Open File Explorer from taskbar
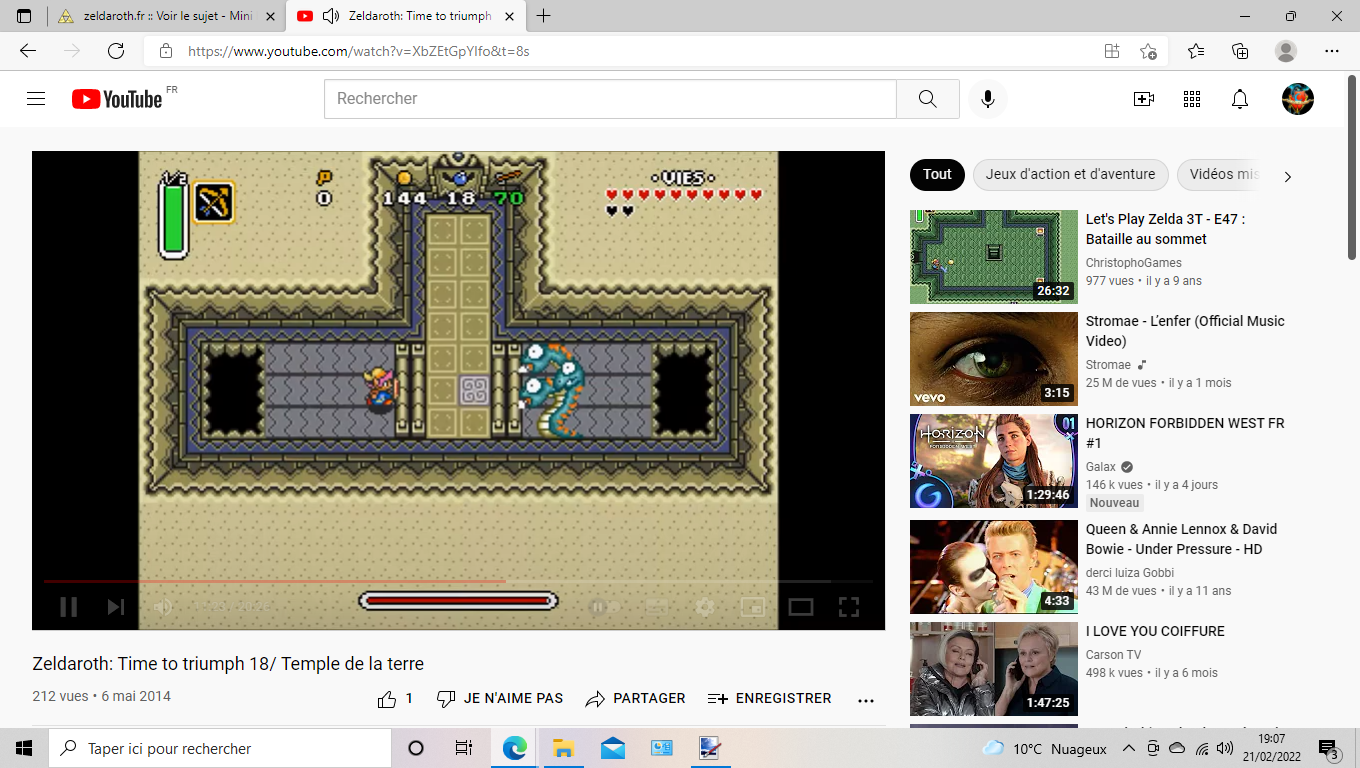Screen dimensions: 1360x768 pos(563,748)
